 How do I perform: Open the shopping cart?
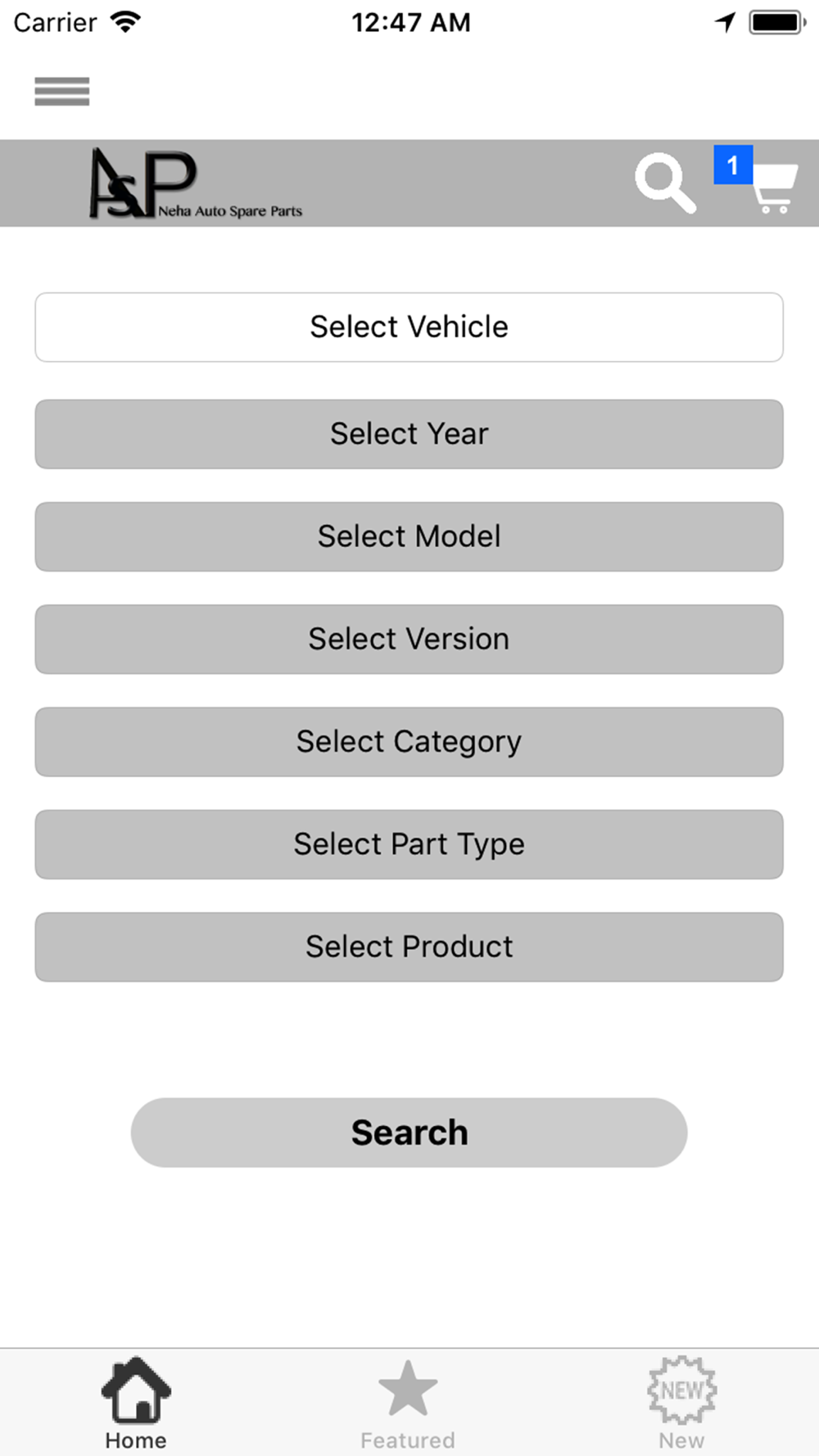click(x=775, y=188)
